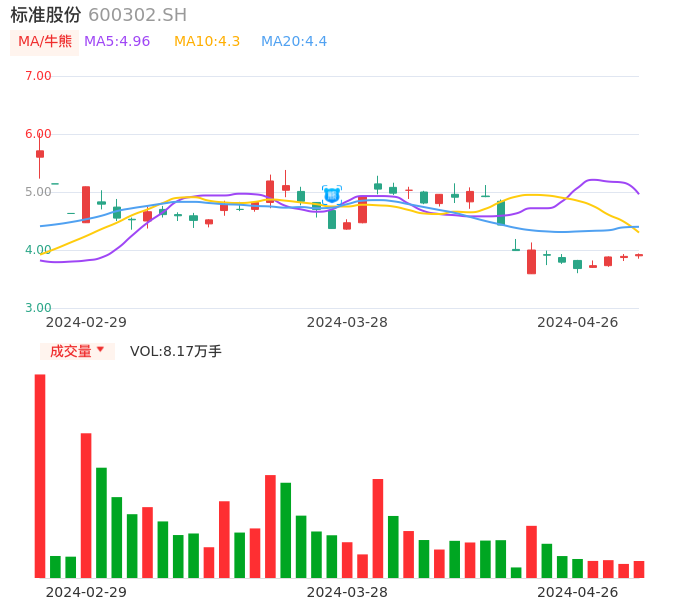Select the MA/牛熊 indicator tab
The image size is (686, 606).
click(x=45, y=42)
